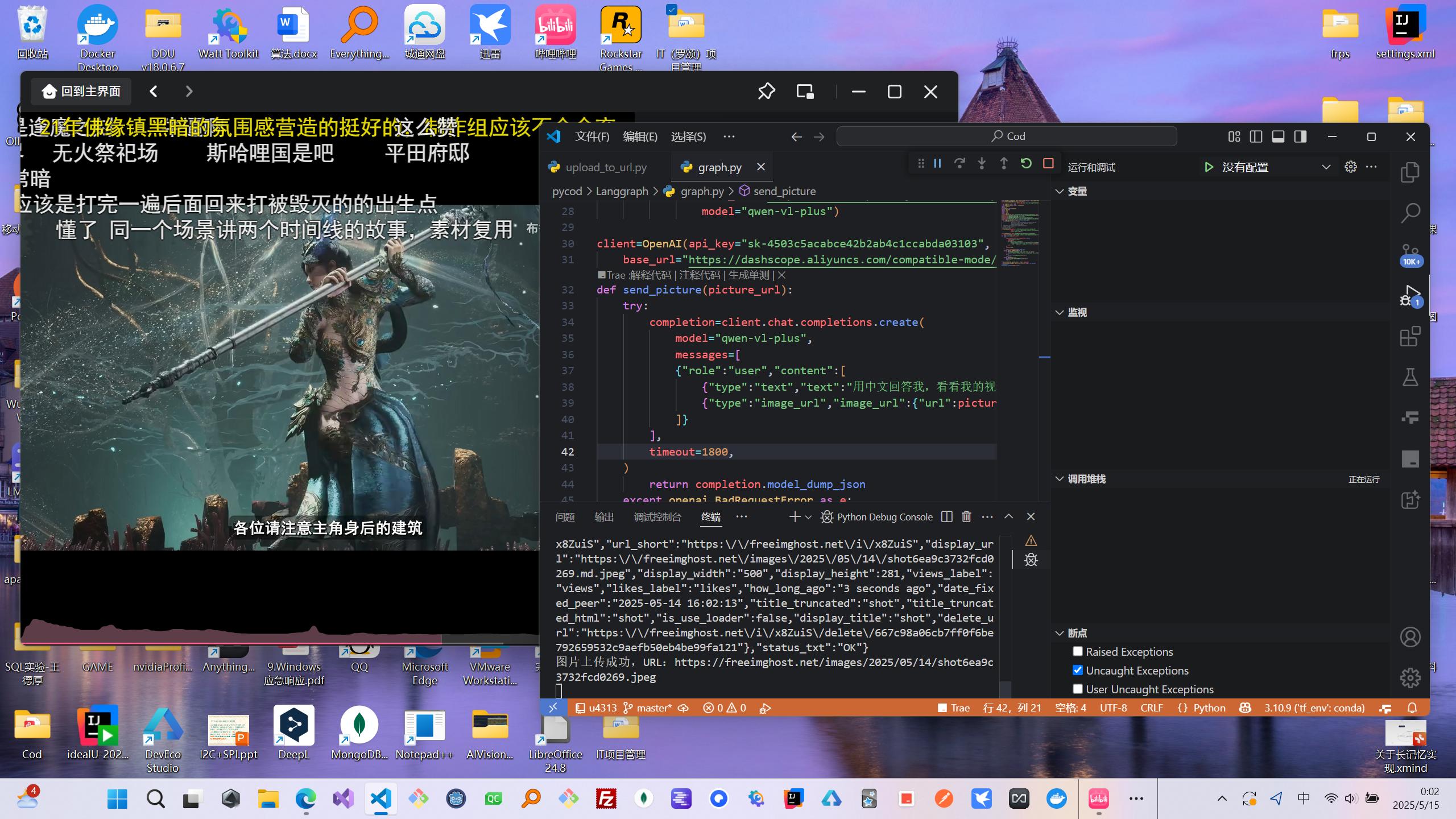
Task: Click the VS Code command center search box
Action: tap(1007, 136)
